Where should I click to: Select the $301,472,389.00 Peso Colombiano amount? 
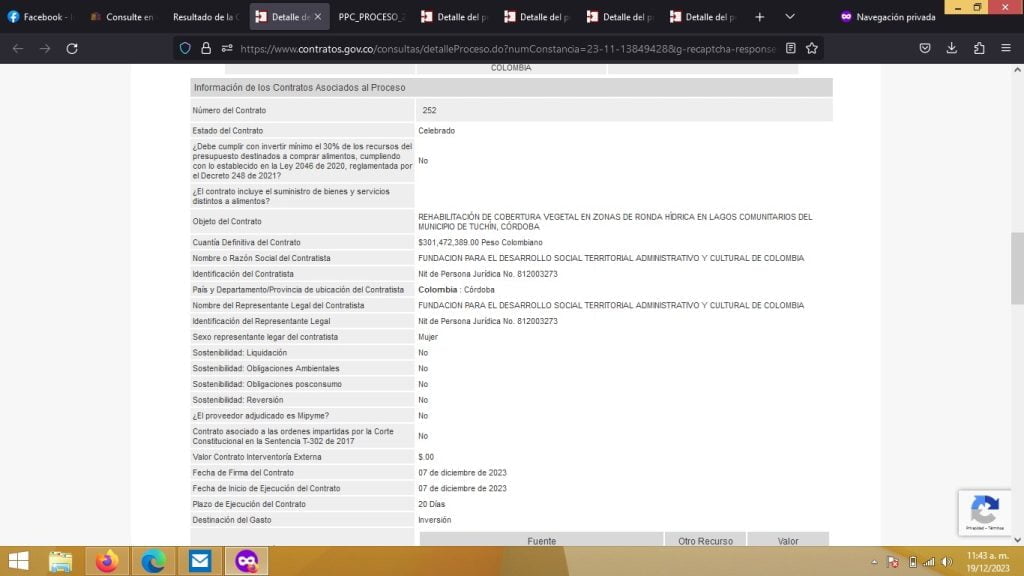[x=480, y=242]
